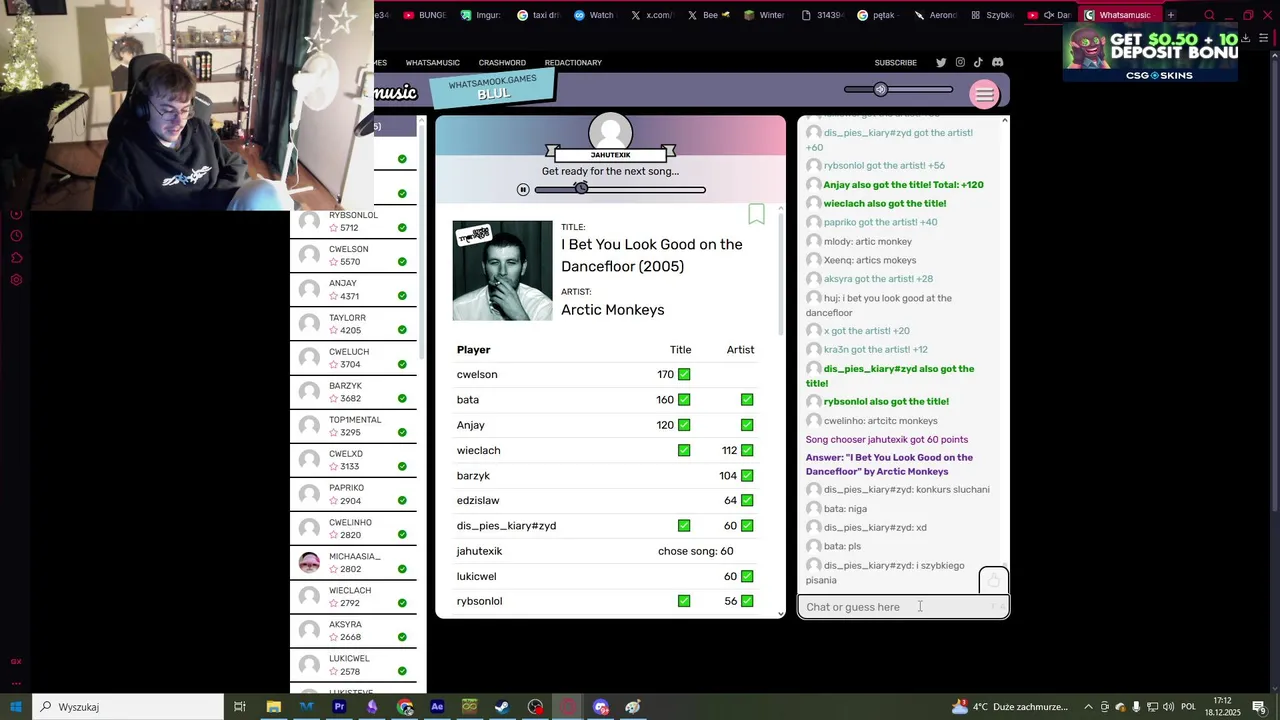Click cwelson's green title checkmark
Image resolution: width=1280 pixels, height=720 pixels.
coord(684,374)
